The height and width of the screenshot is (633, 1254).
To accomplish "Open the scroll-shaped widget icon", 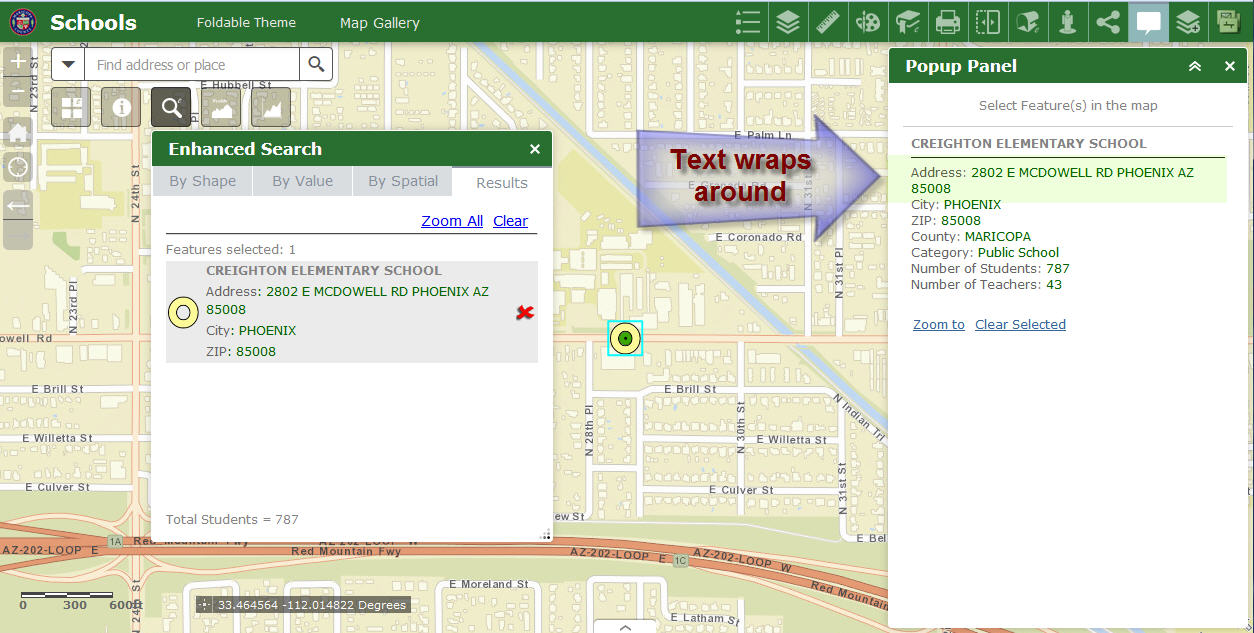I will click(x=1028, y=22).
